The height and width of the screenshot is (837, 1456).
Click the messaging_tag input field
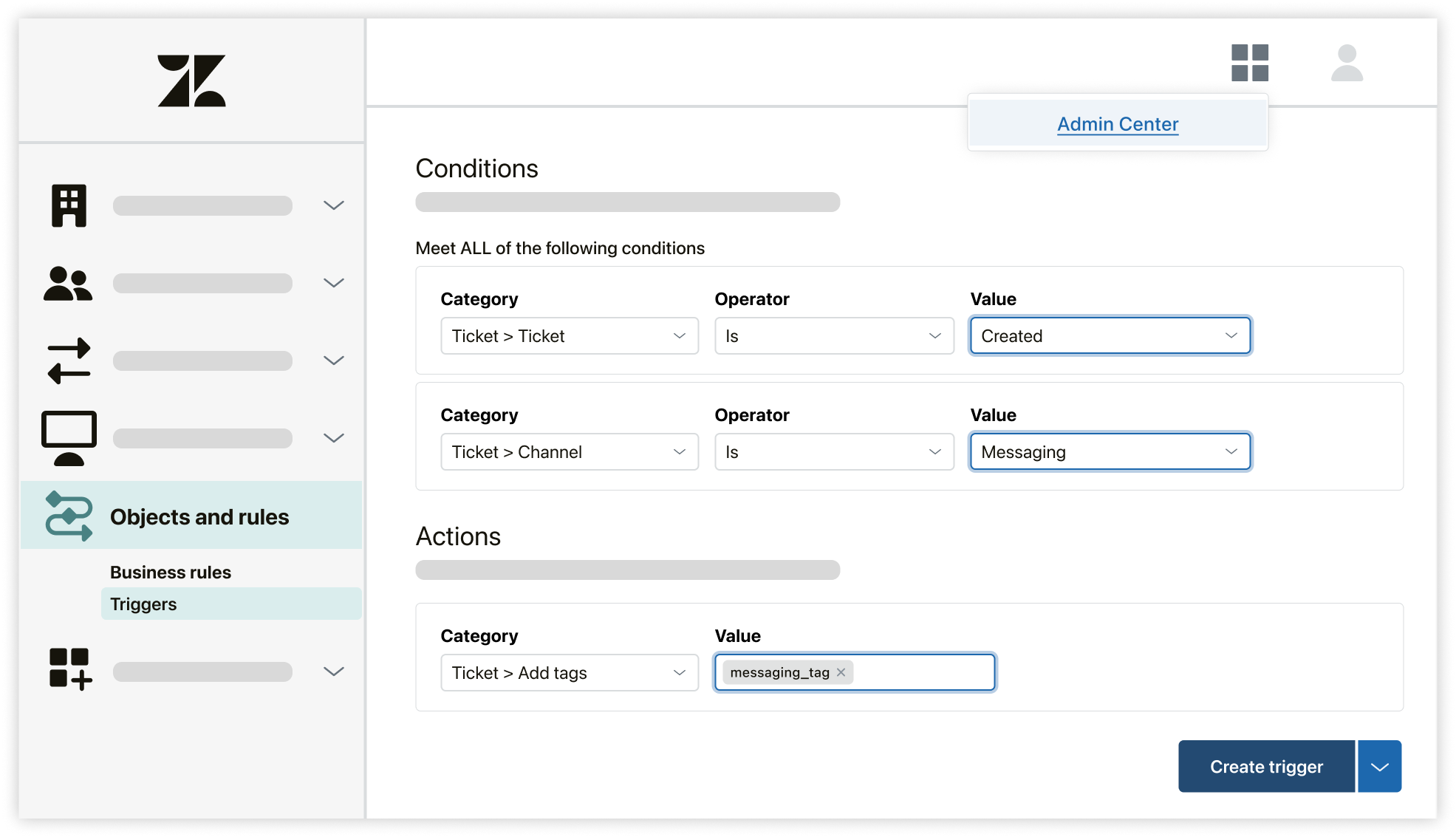point(854,672)
